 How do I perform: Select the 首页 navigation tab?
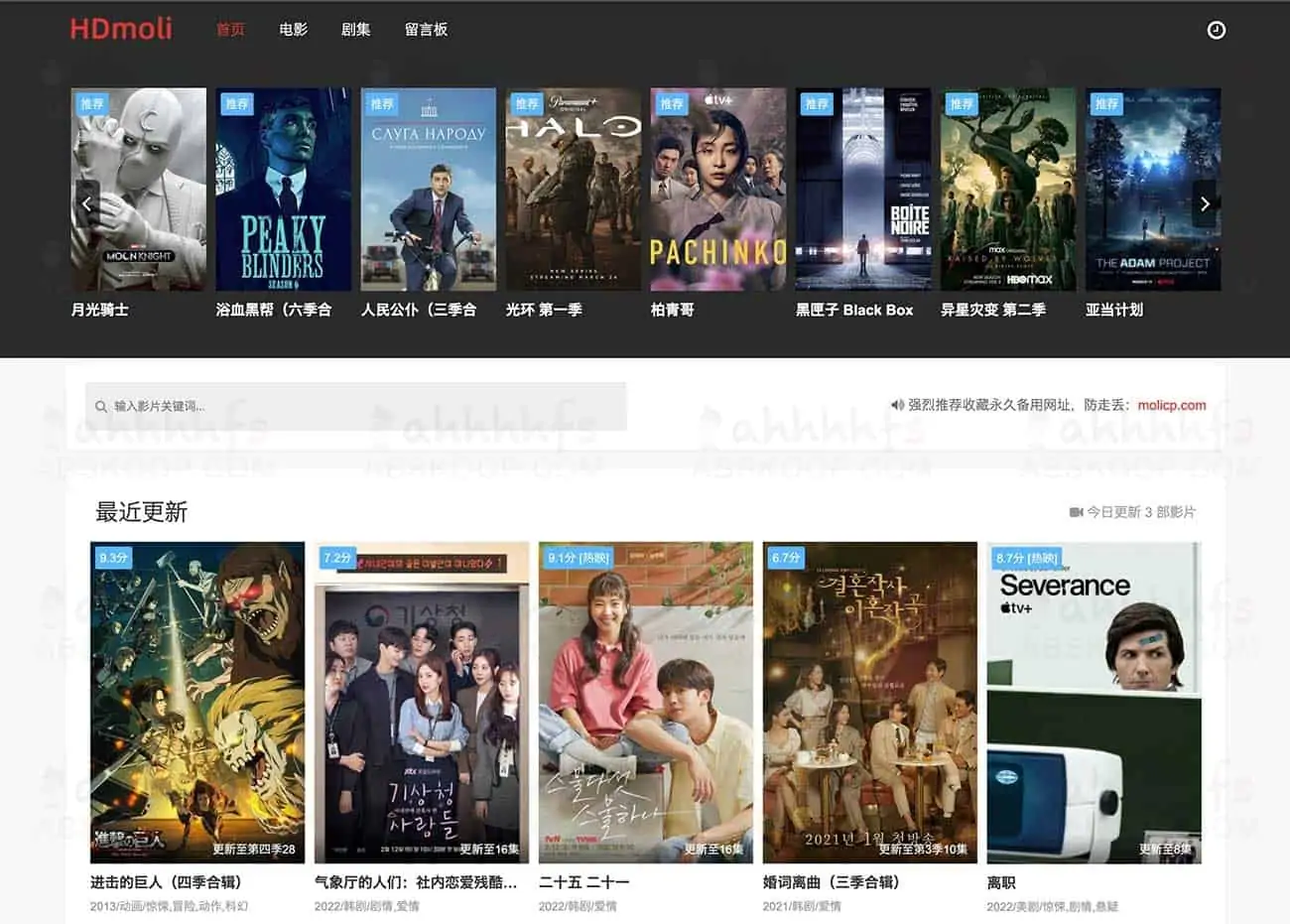(230, 30)
